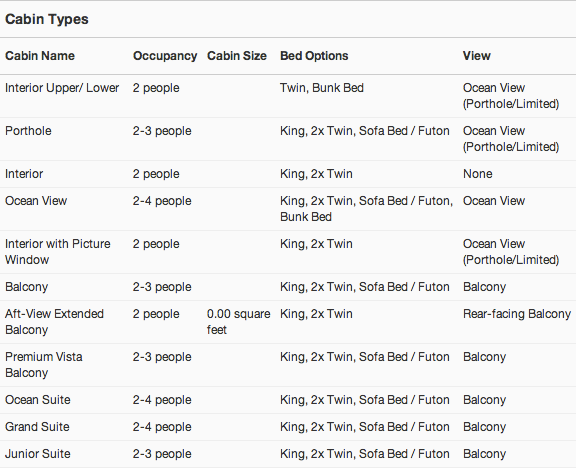Click the Ocean Suite cabin name

click(37, 400)
